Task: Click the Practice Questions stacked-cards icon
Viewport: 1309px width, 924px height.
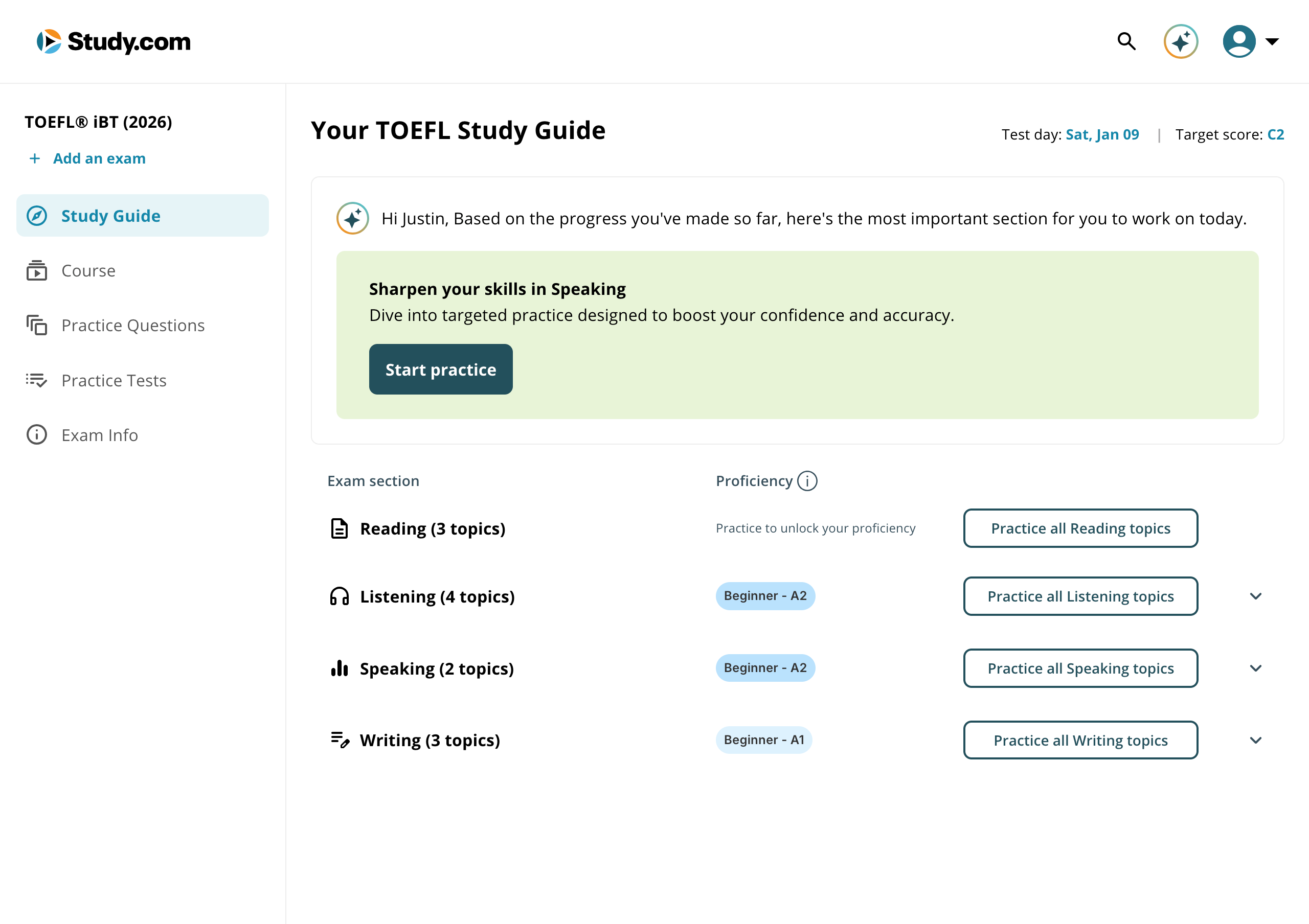Action: [37, 325]
